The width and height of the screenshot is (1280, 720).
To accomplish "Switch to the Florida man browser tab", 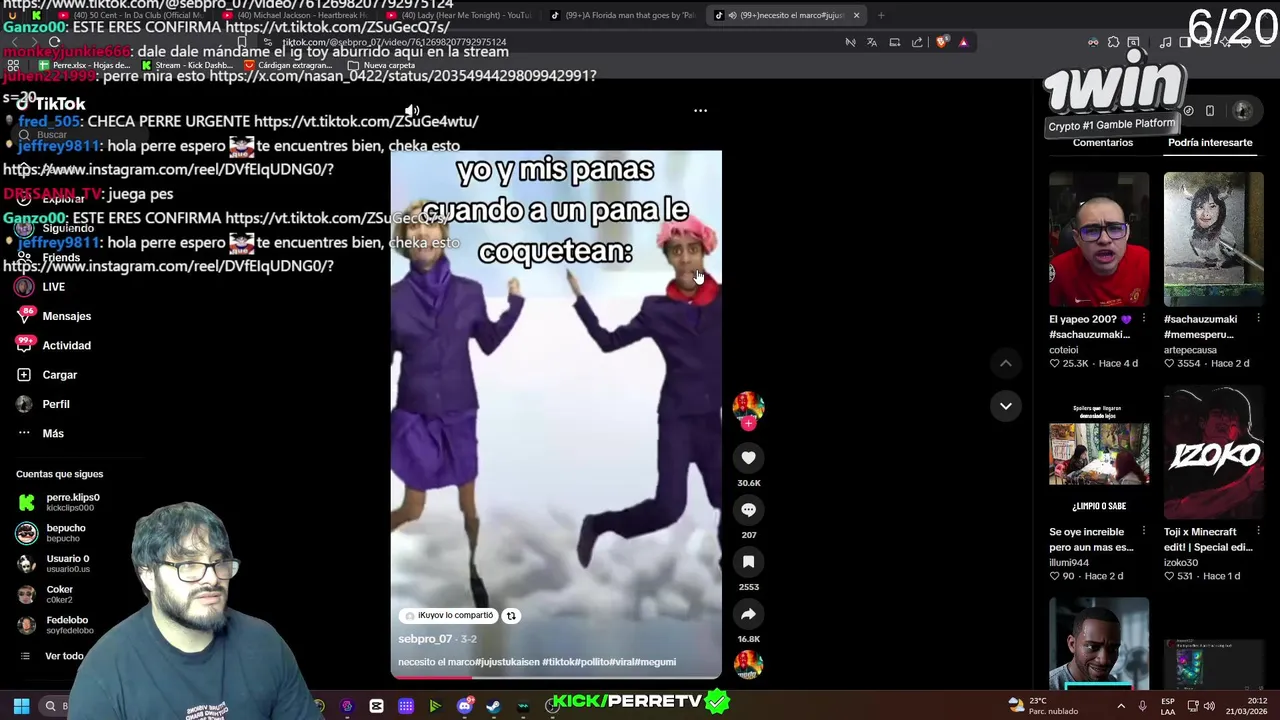I will (x=625, y=15).
